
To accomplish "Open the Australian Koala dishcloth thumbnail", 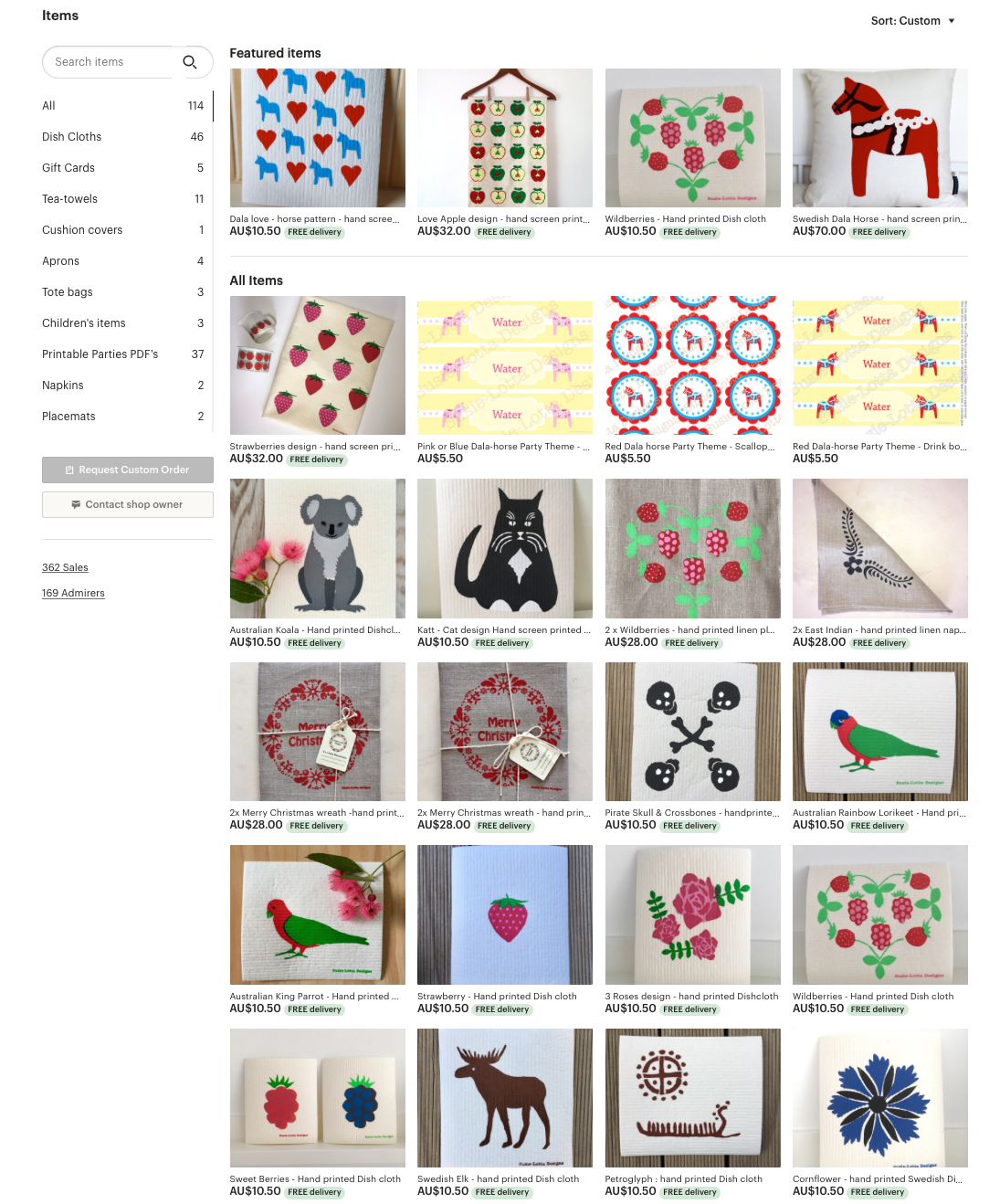I will coord(318,549).
